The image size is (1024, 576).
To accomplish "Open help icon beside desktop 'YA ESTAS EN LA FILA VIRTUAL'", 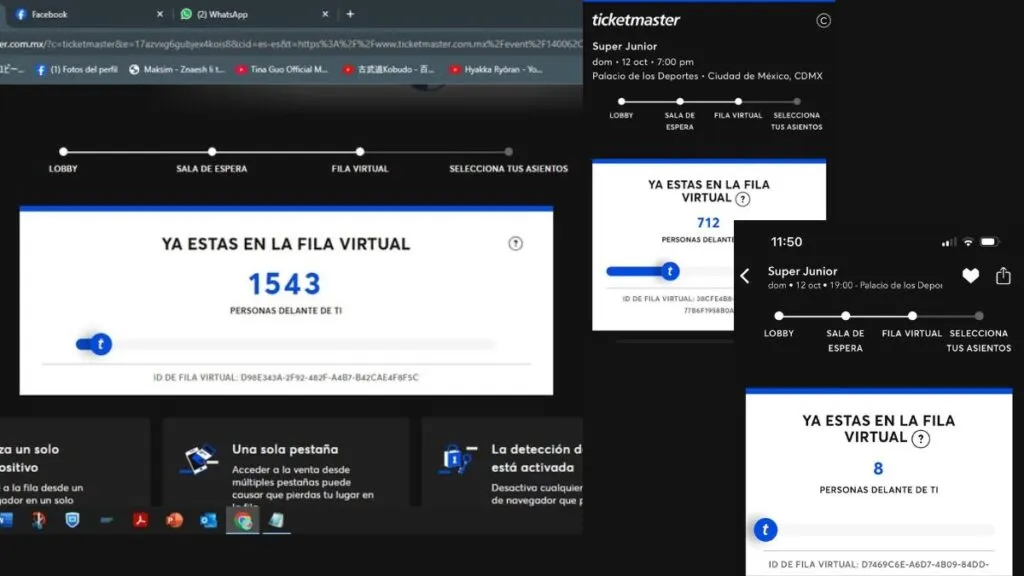I will click(x=515, y=244).
